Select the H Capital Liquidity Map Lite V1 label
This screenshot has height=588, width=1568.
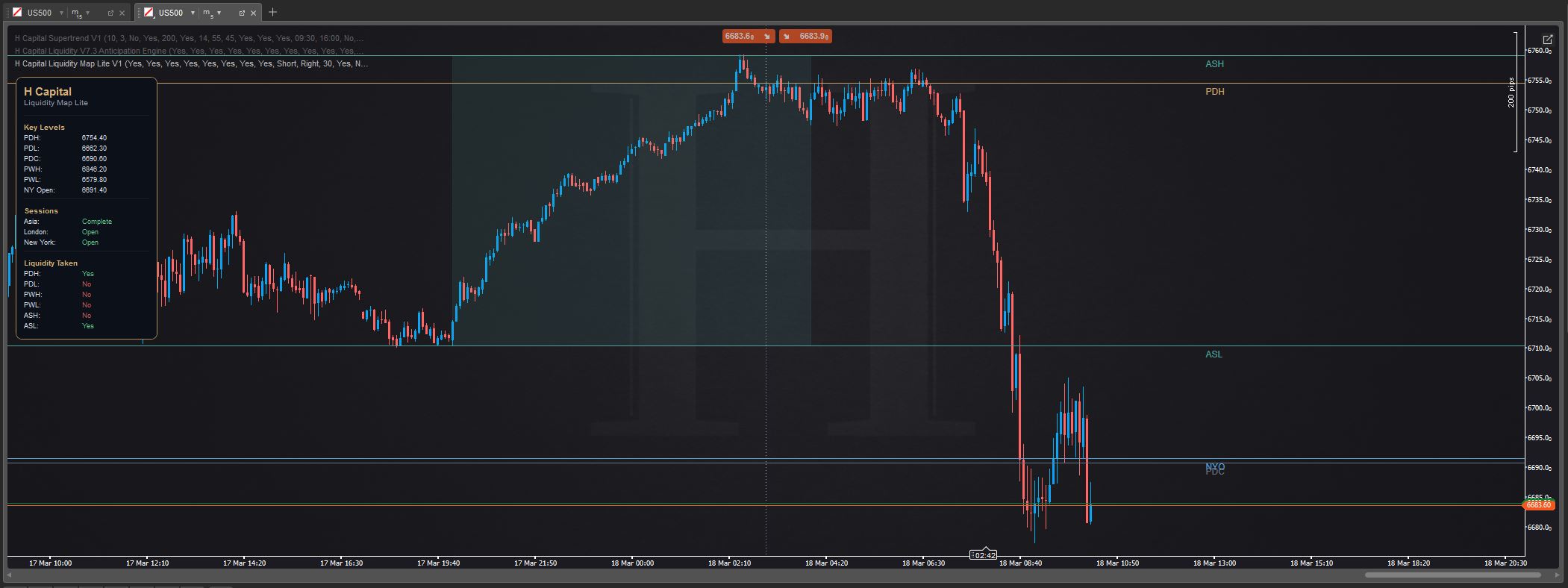click(191, 63)
